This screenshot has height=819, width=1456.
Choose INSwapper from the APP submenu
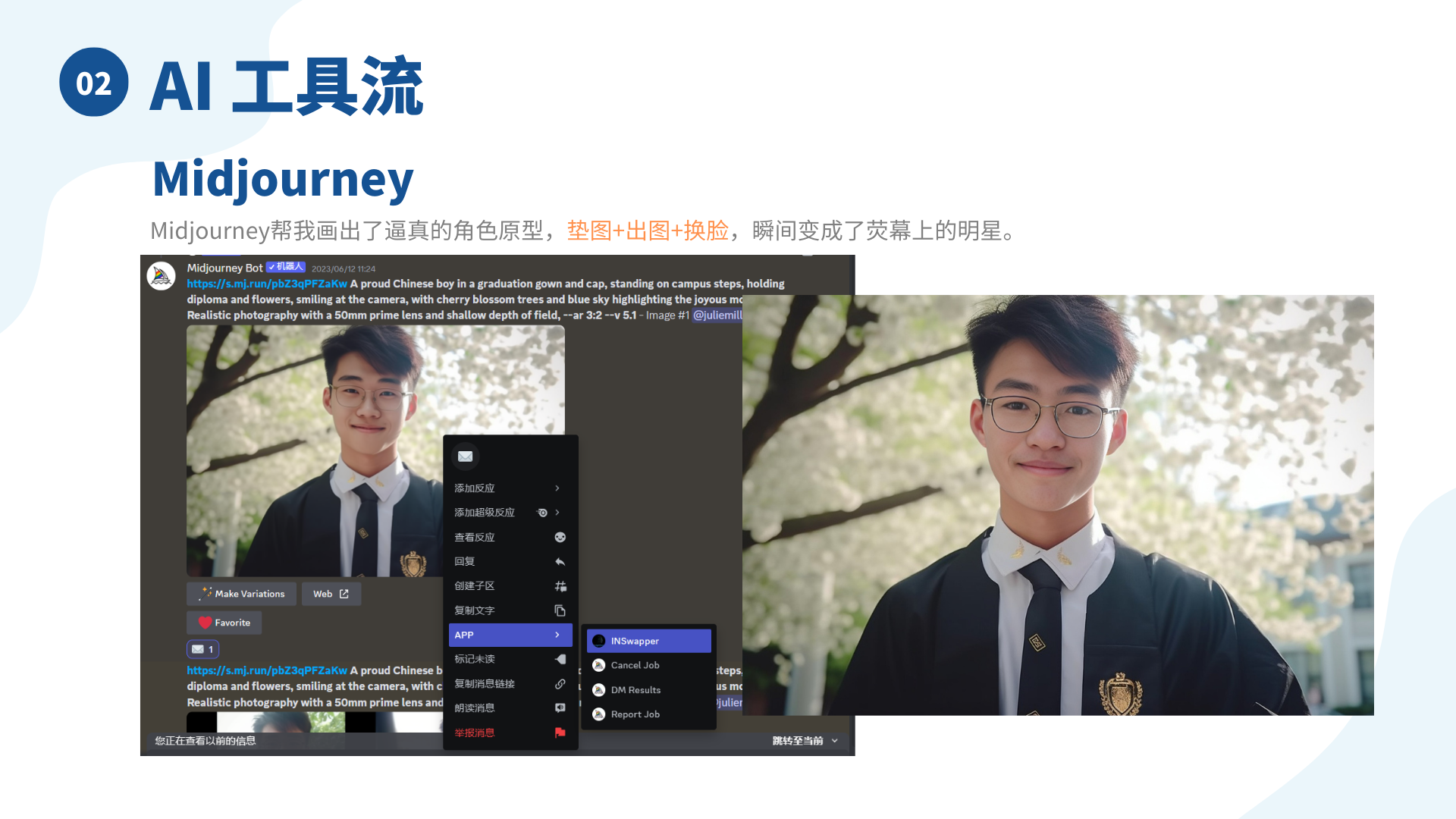pyautogui.click(x=649, y=641)
